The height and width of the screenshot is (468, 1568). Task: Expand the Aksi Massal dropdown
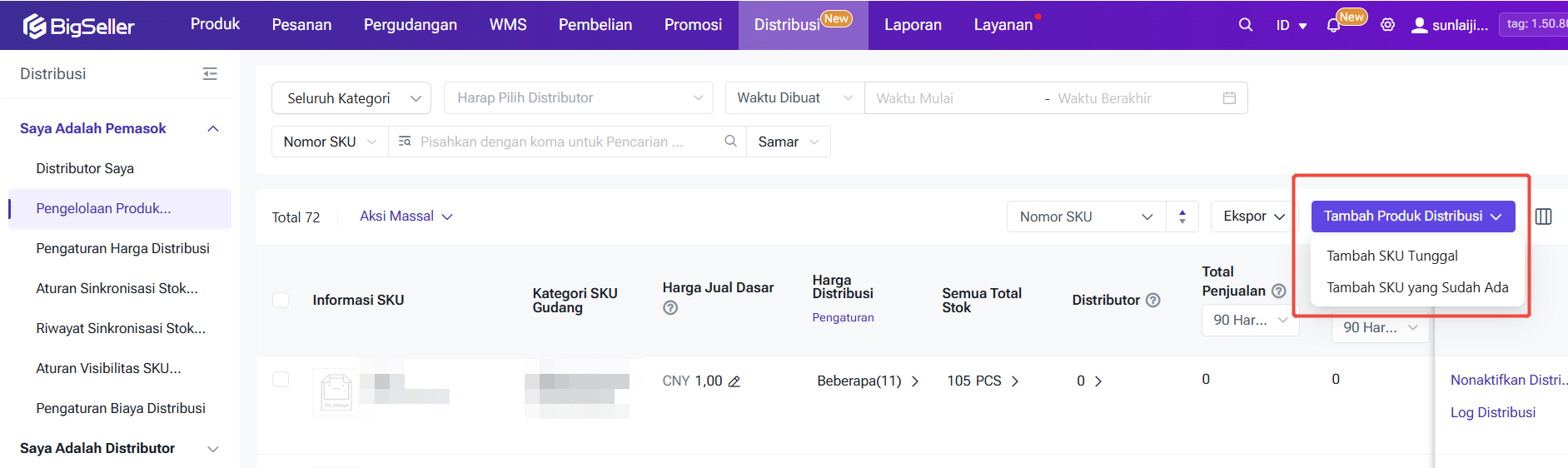[406, 217]
